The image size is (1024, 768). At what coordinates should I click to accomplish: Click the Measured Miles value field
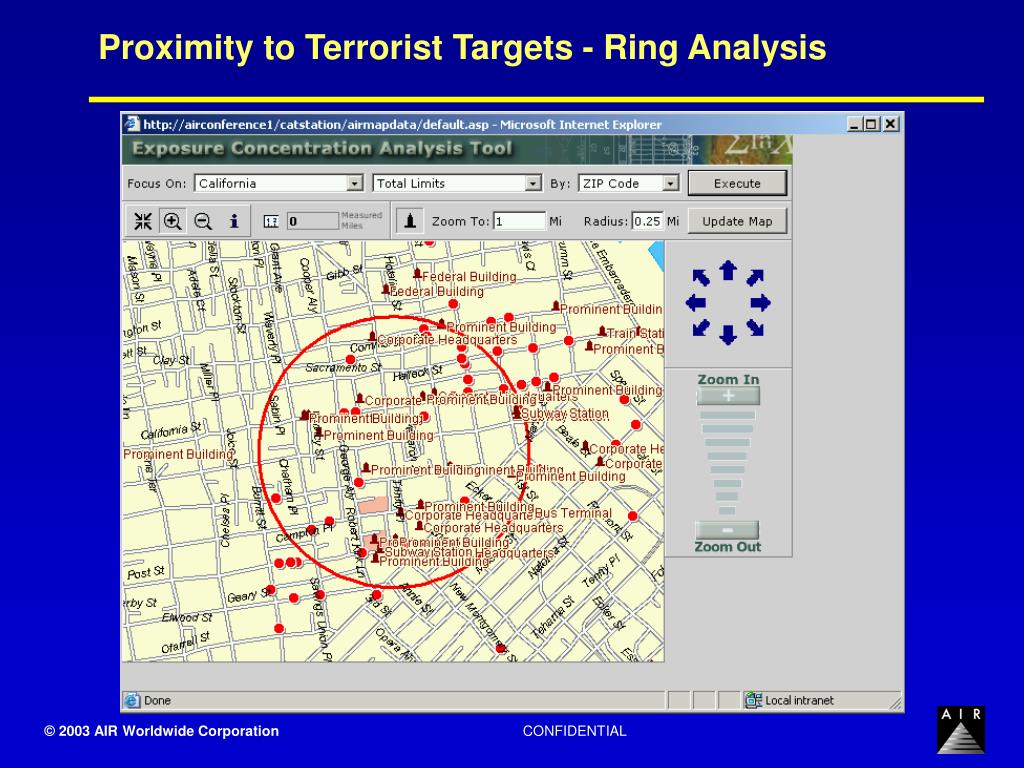click(313, 221)
